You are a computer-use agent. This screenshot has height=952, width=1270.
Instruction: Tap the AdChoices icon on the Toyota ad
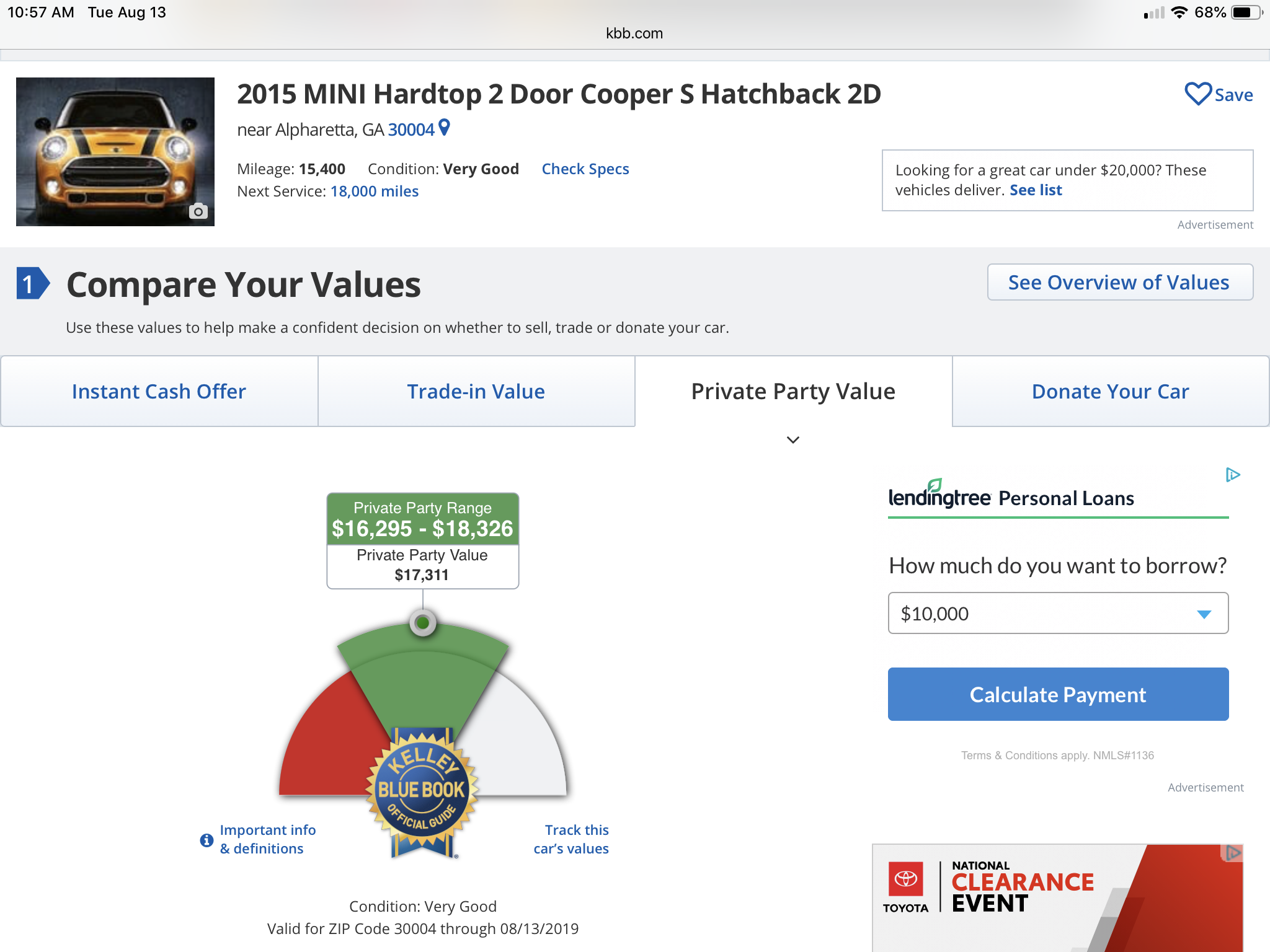tap(1233, 853)
